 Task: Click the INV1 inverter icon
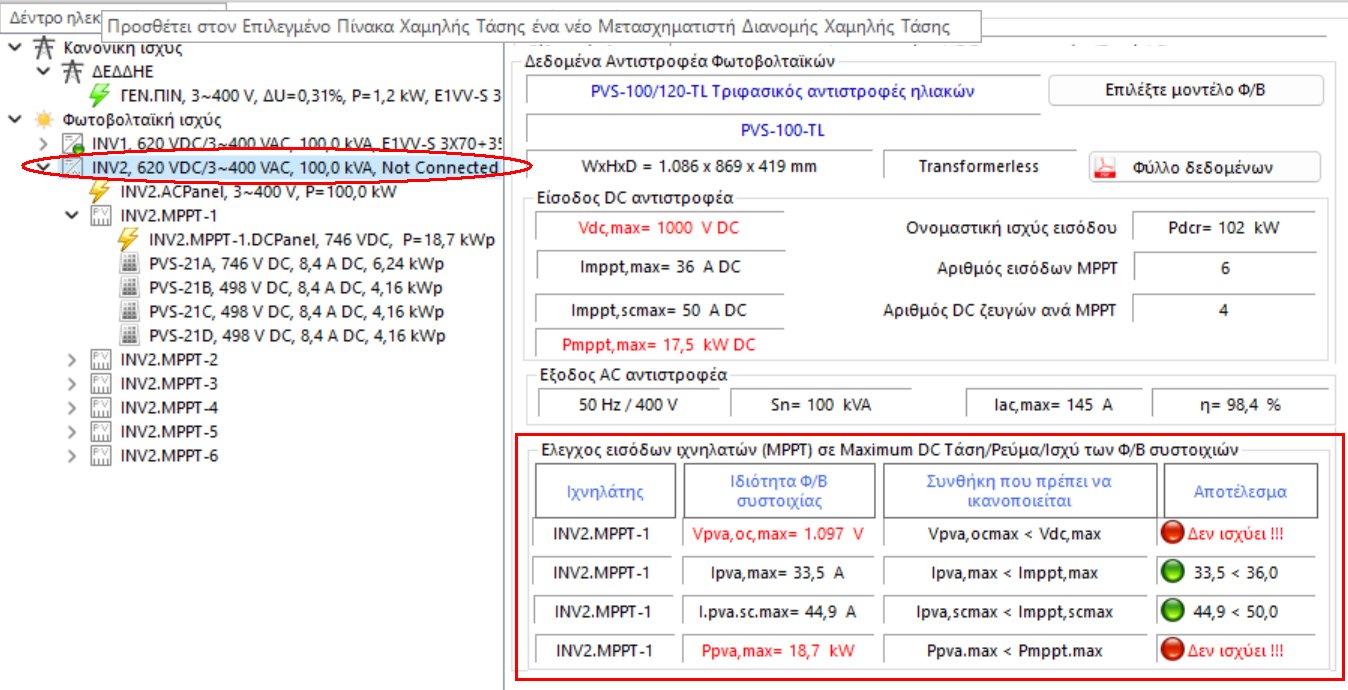tap(72, 144)
